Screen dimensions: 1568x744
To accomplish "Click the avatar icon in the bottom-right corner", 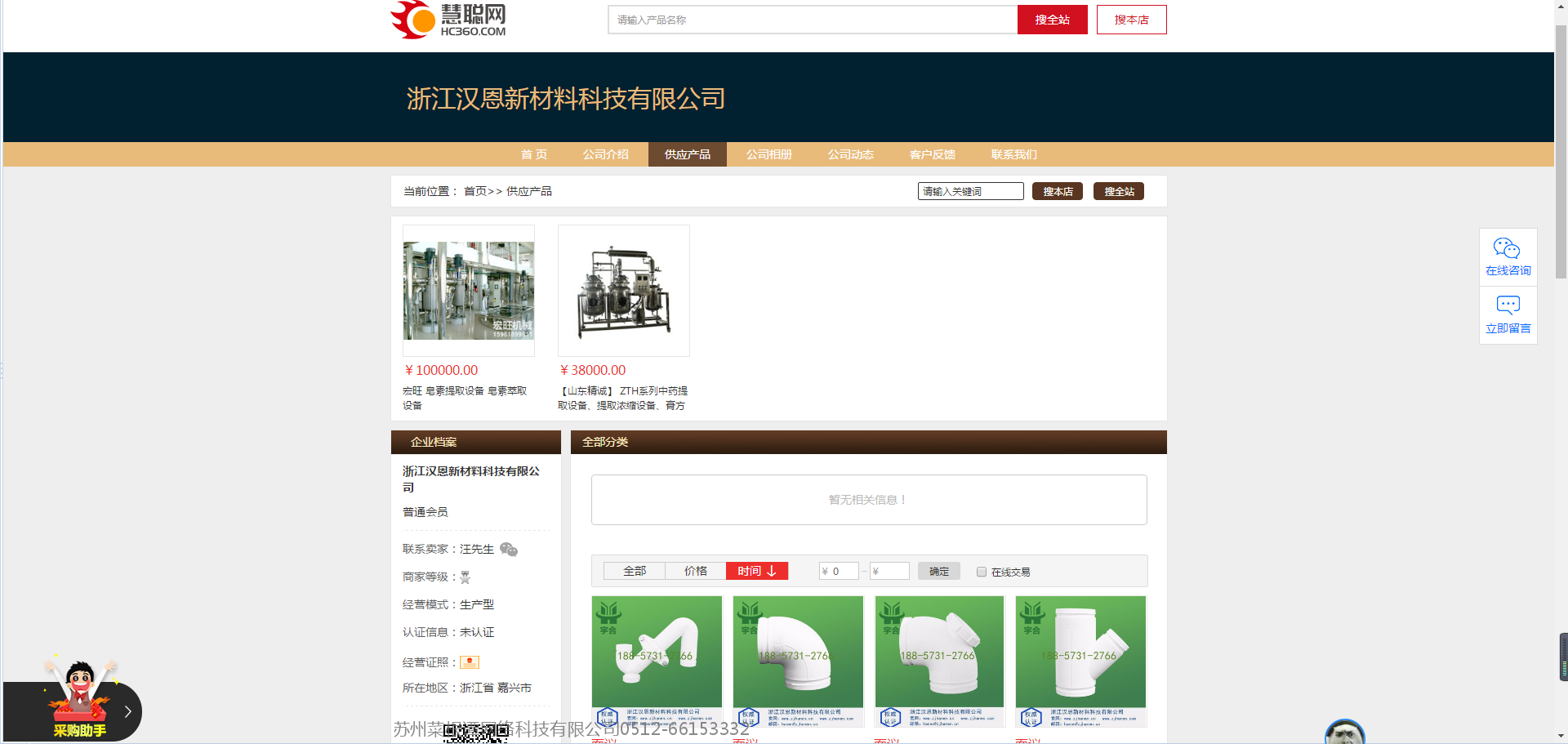I will pos(1345,733).
